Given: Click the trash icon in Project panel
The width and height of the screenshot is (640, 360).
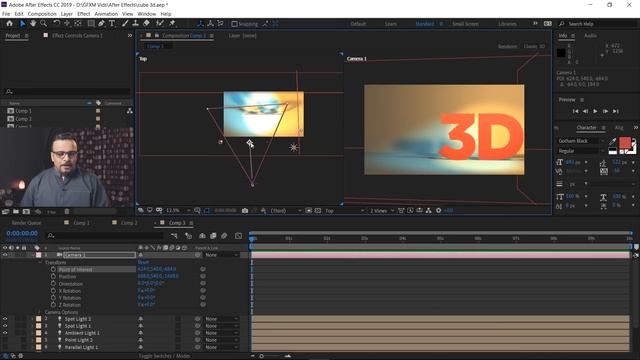Looking at the screenshot, I should pos(67,211).
